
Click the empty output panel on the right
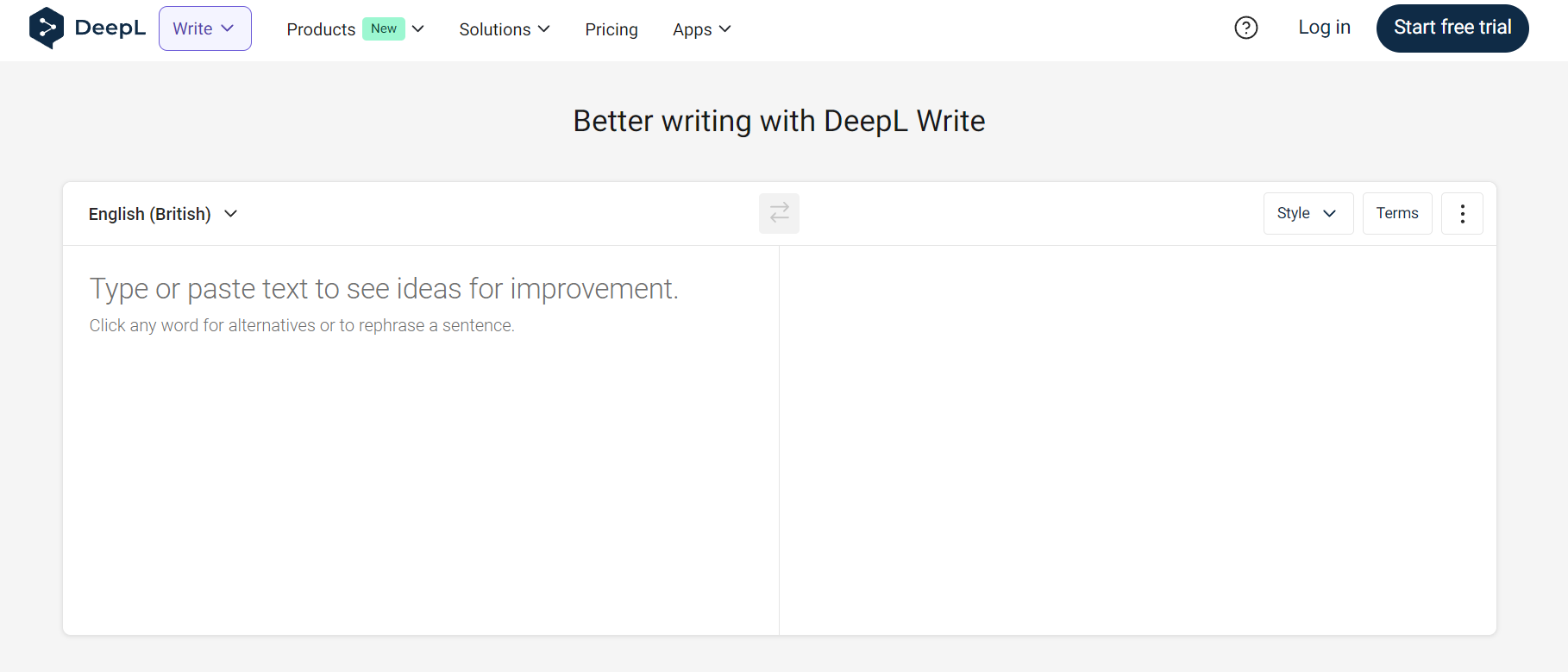tap(1138, 440)
